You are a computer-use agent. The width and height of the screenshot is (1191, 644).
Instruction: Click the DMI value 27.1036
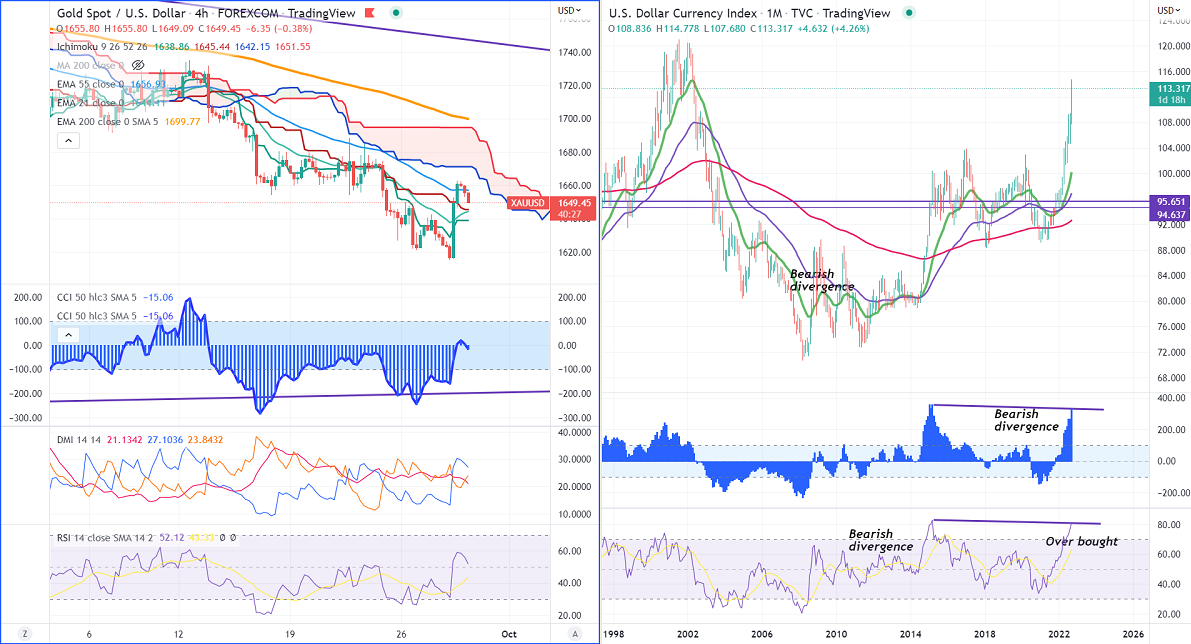(165, 440)
